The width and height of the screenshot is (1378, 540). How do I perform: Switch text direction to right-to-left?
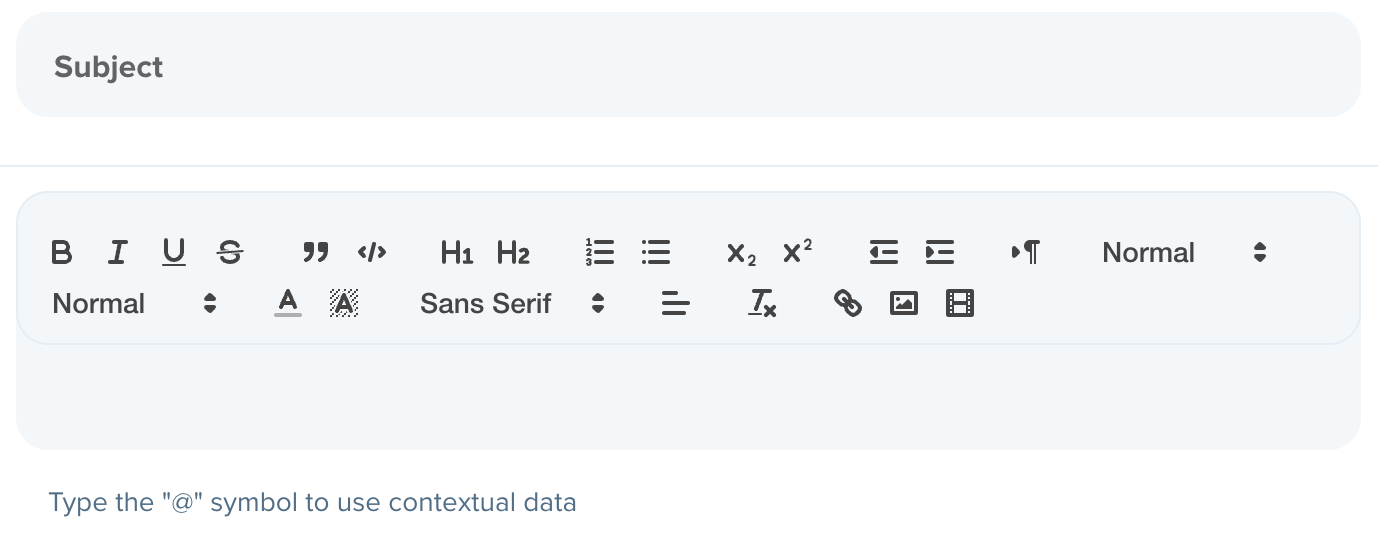point(1026,253)
